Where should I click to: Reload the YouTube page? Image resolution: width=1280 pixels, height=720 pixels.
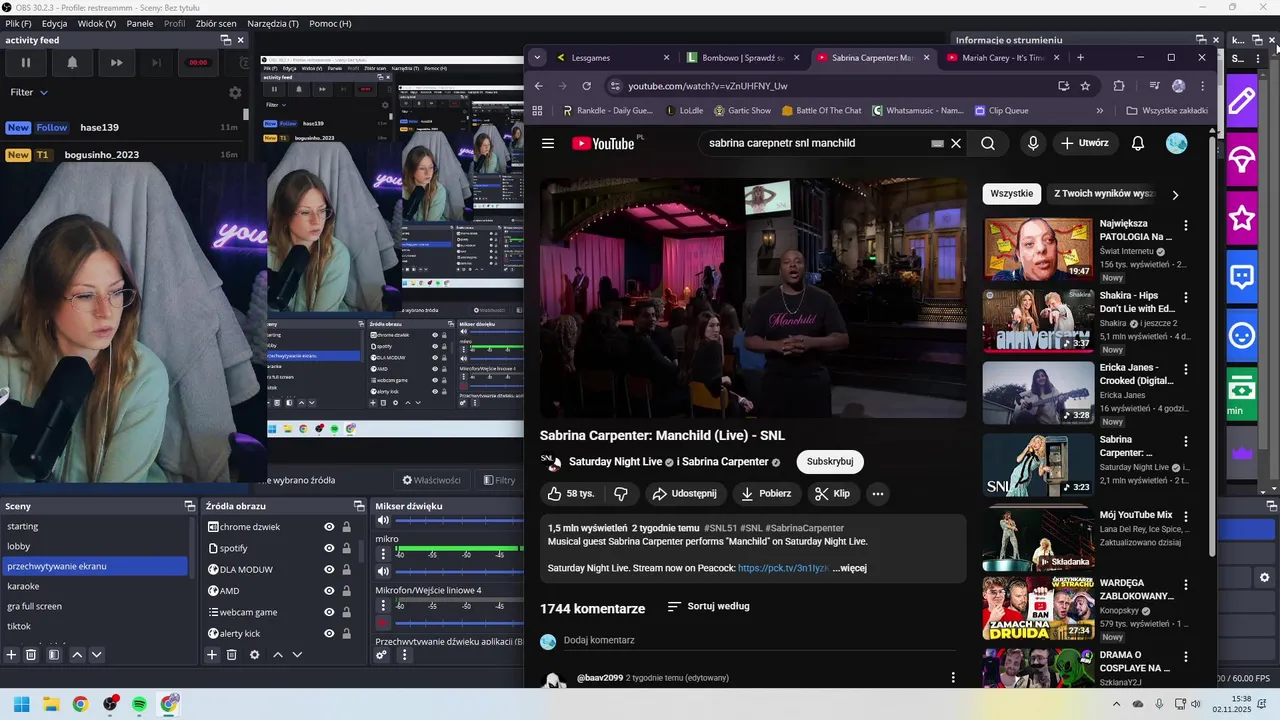[587, 86]
